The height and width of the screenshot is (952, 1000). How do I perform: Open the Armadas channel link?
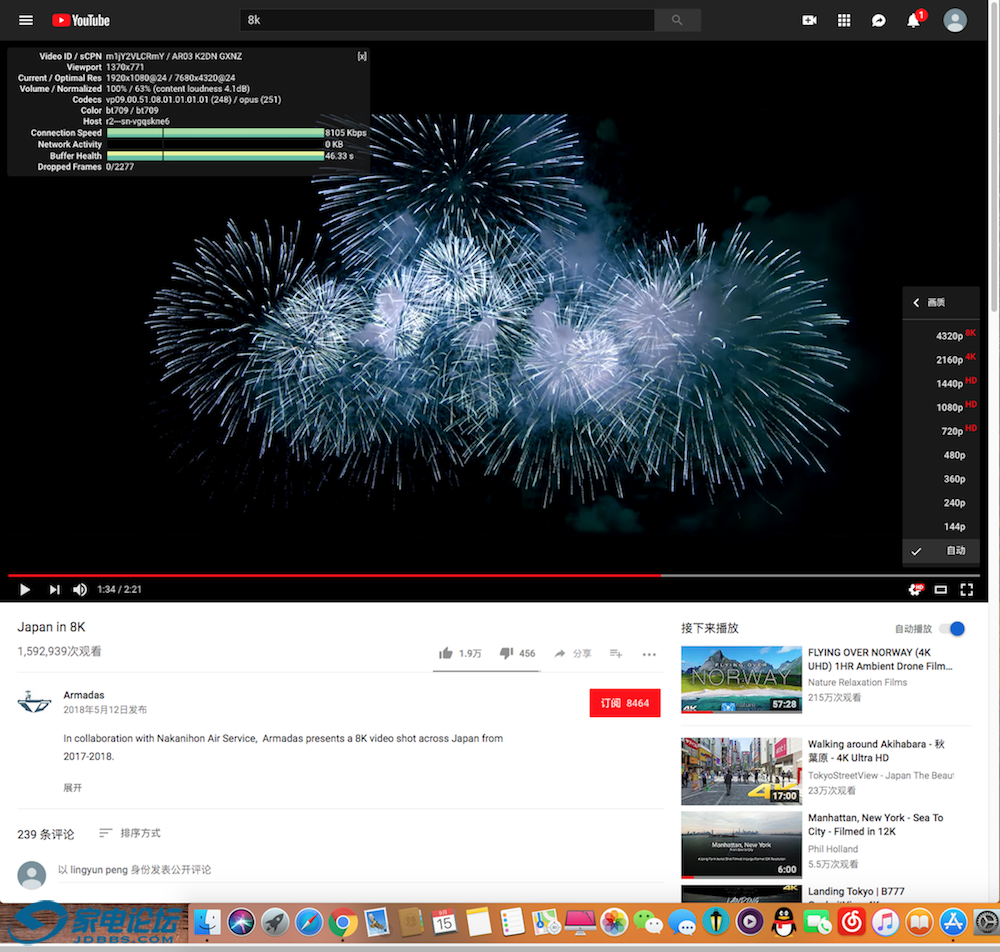(x=84, y=695)
